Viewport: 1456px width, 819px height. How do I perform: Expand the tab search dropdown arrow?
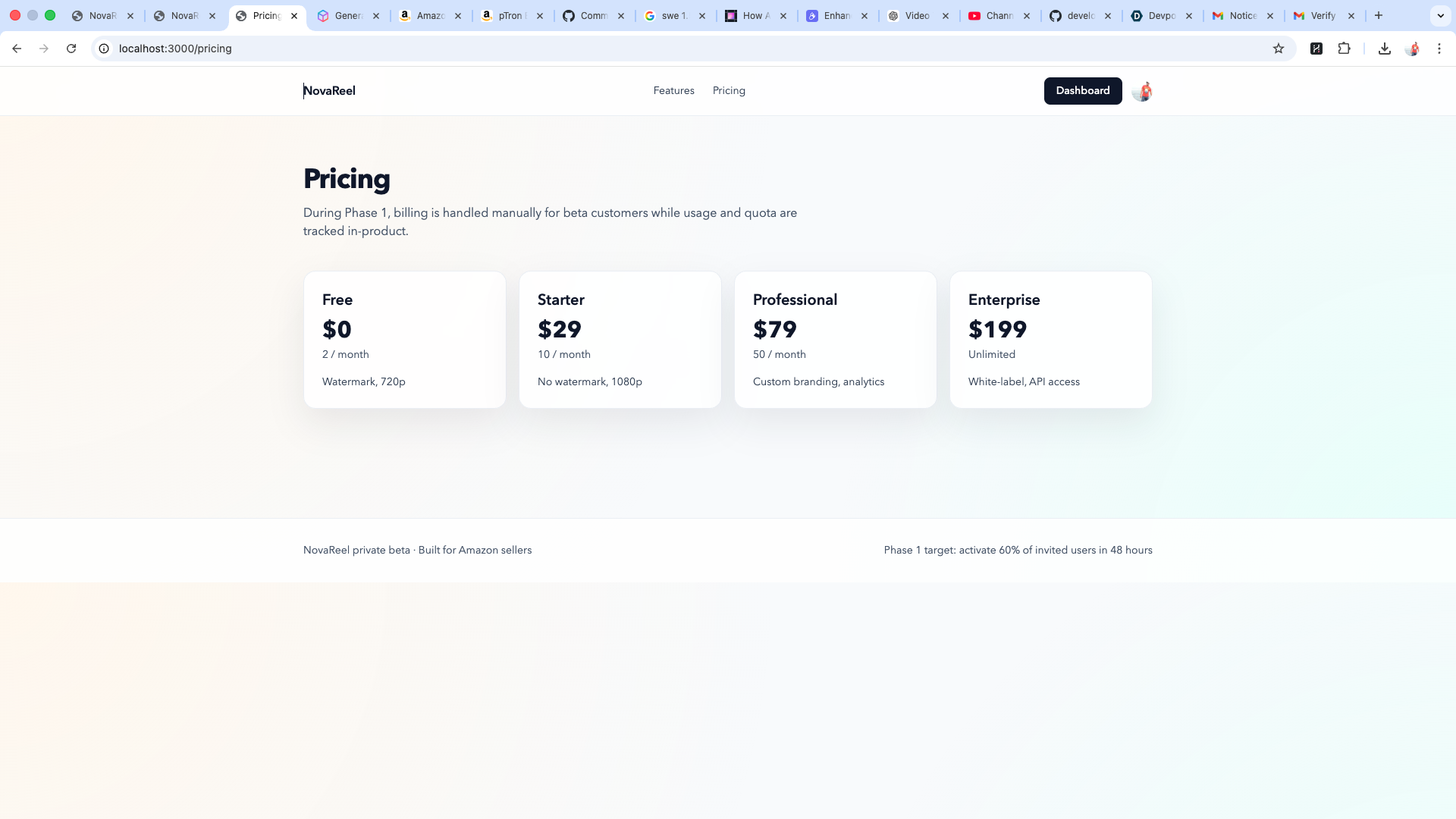pos(1440,15)
